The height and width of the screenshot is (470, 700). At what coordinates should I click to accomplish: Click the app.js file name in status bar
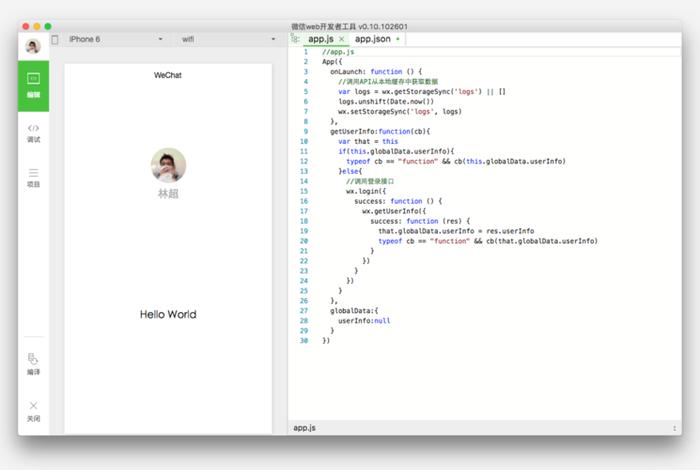304,428
